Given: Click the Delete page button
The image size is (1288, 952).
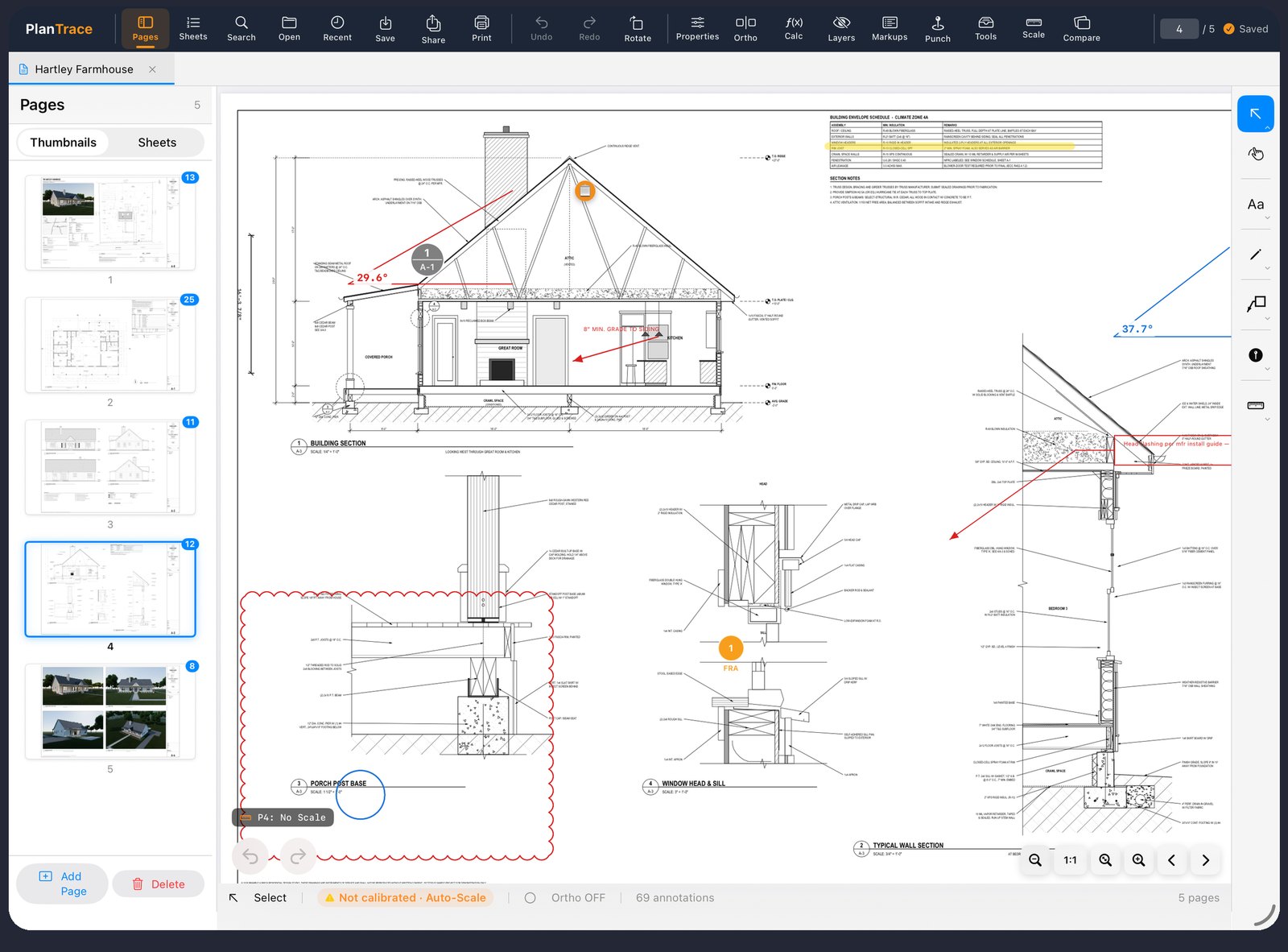Looking at the screenshot, I should 158,884.
